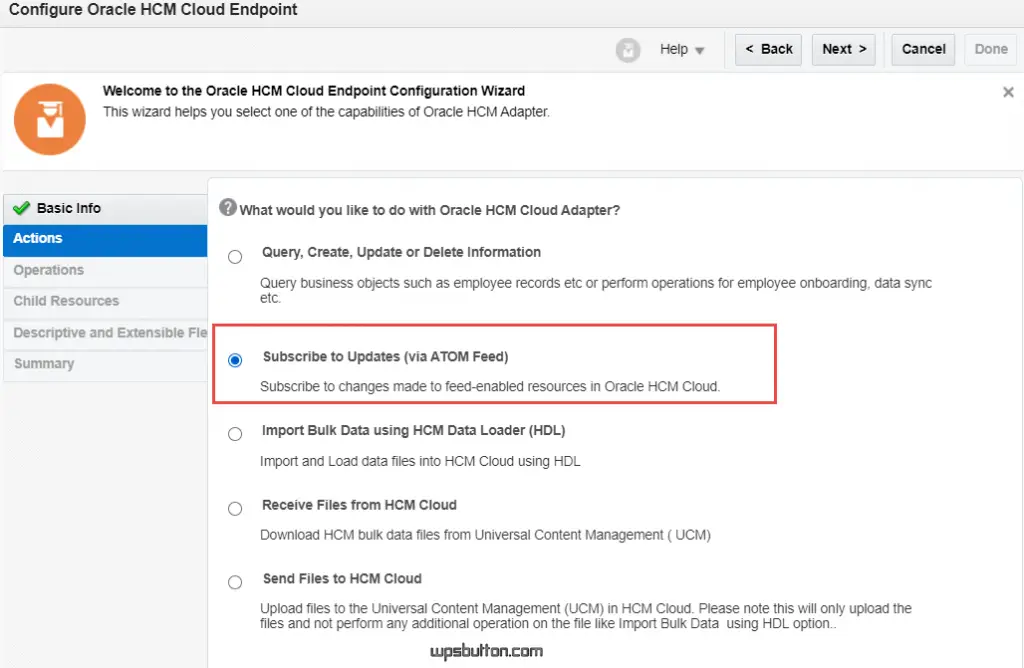Click 'Import Bulk Data using HCM Data Loader' label
Image resolution: width=1024 pixels, height=668 pixels.
[x=413, y=430]
